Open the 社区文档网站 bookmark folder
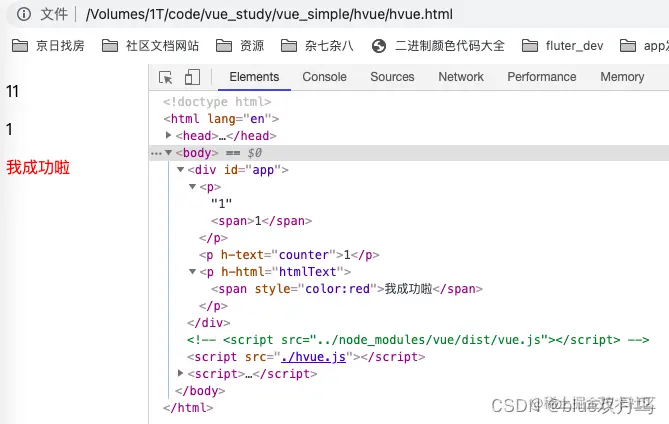Screen dimensions: 669x424 pos(151,46)
